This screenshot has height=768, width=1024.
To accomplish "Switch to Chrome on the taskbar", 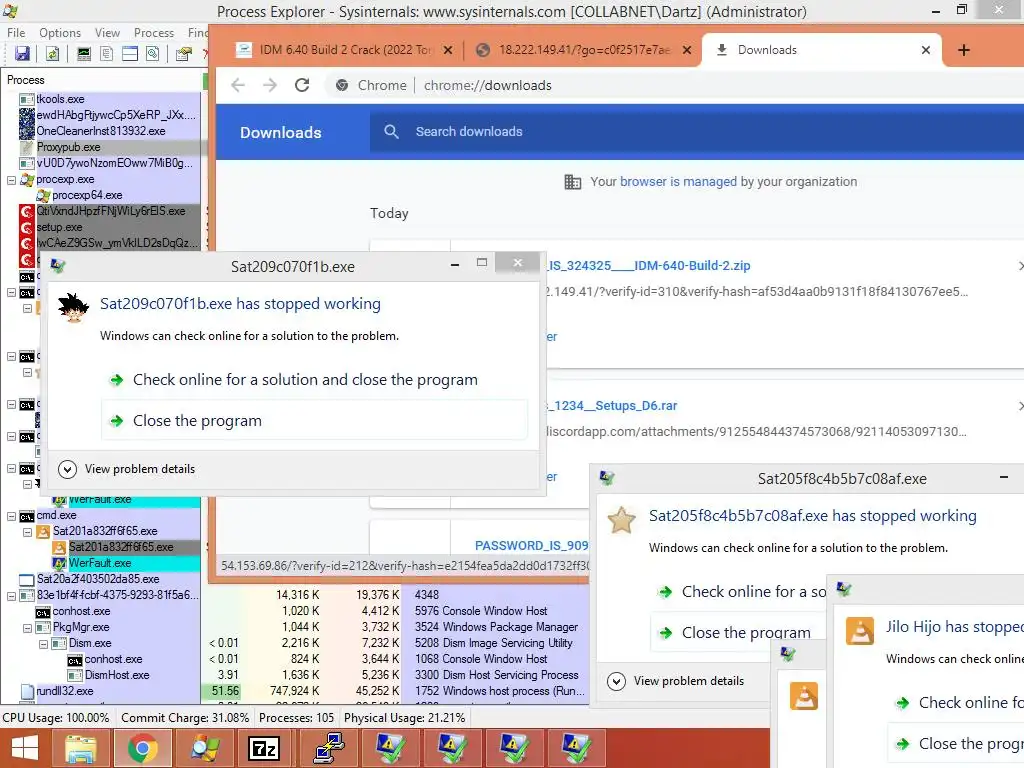I will [142, 748].
